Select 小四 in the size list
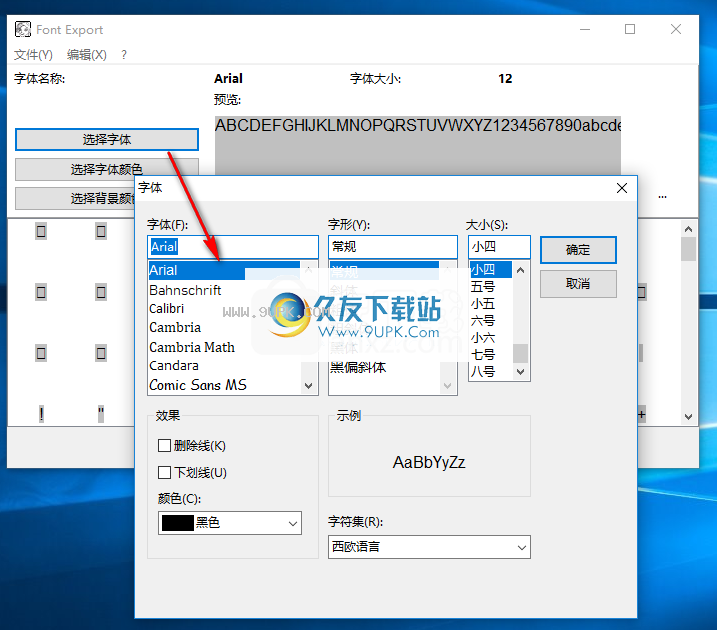 (x=490, y=270)
